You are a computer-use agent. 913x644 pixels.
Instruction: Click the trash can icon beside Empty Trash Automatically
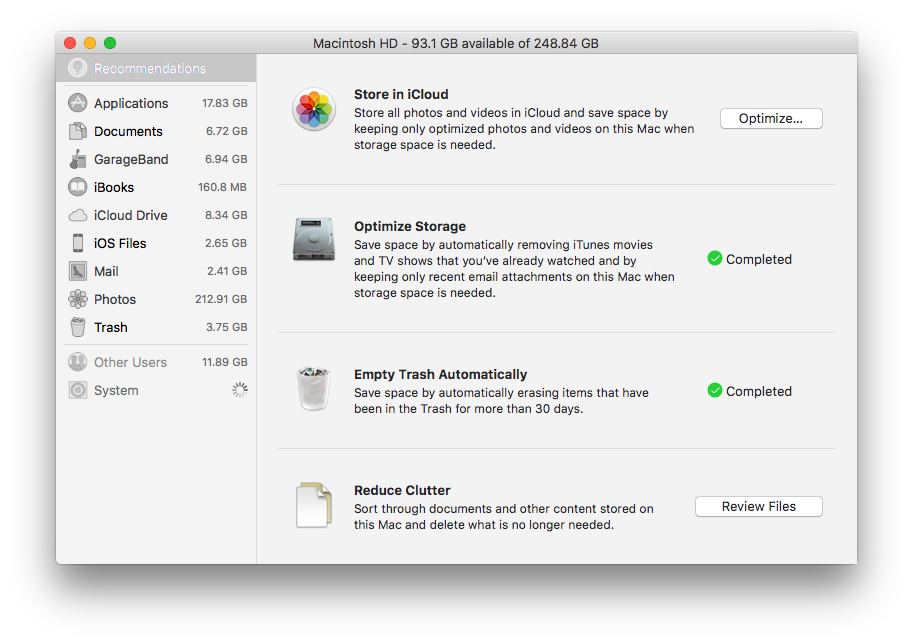tap(313, 388)
